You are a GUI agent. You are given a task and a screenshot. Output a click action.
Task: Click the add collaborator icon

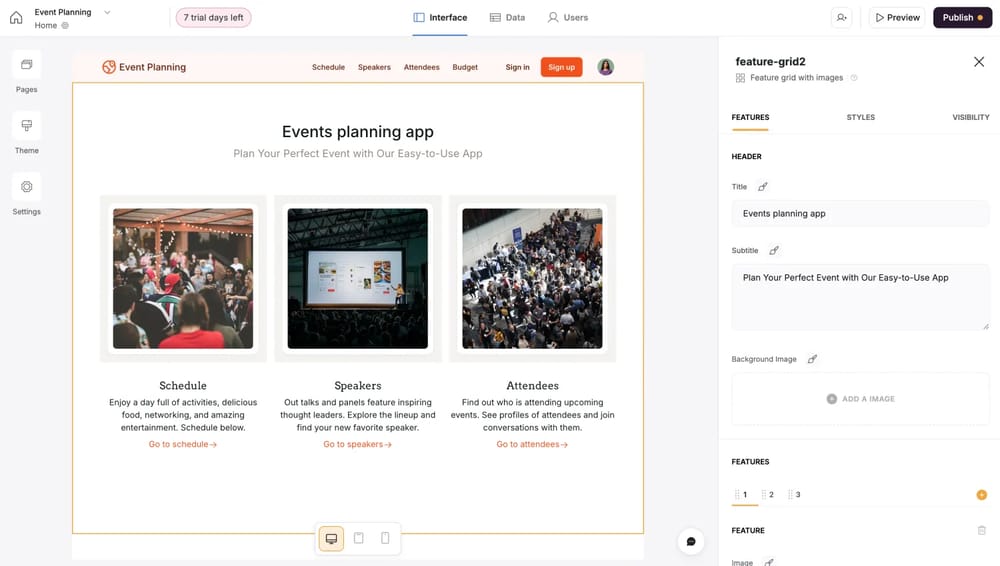(x=842, y=17)
